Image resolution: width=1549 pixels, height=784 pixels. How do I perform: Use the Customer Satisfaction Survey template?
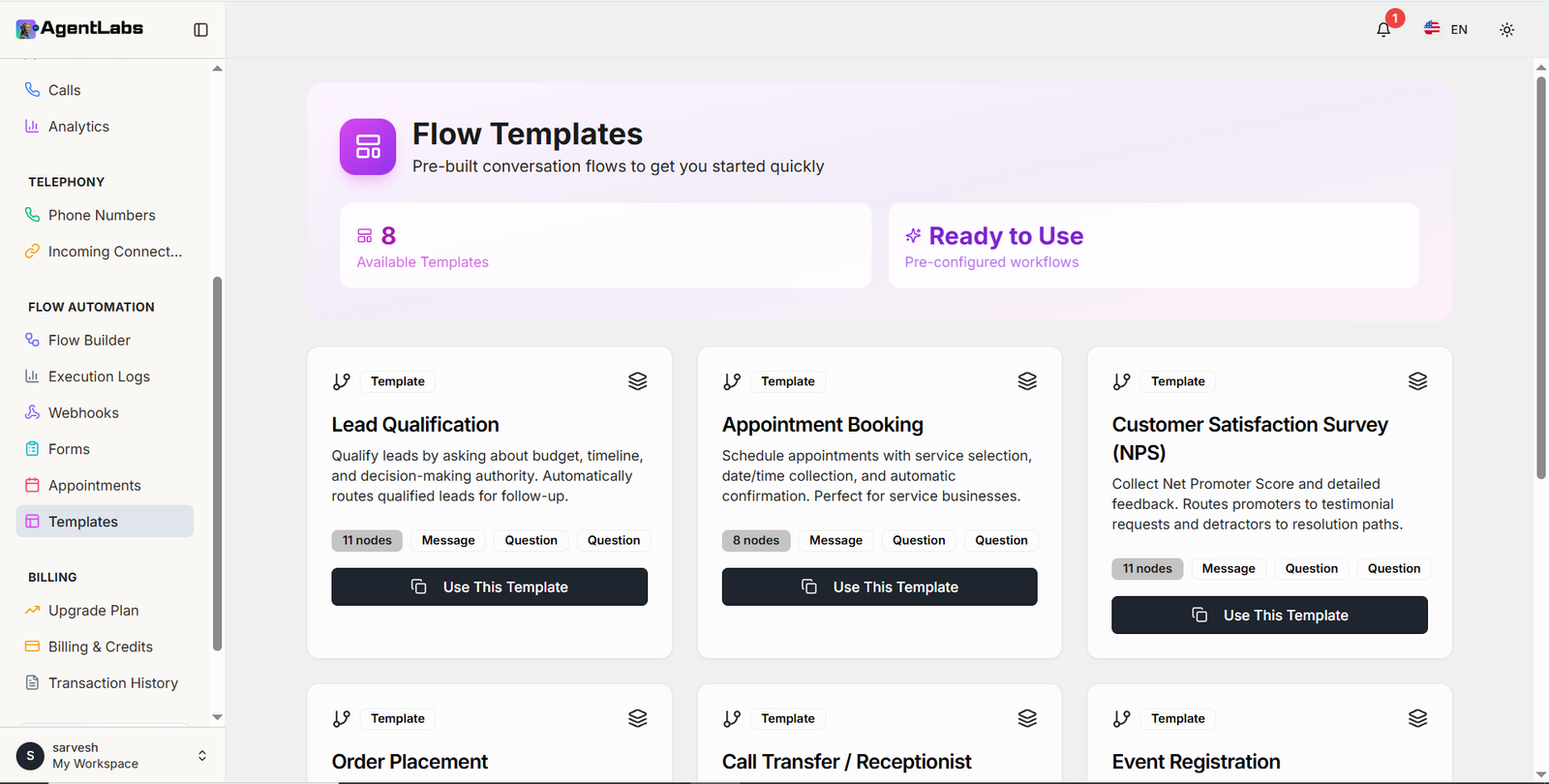[1270, 615]
